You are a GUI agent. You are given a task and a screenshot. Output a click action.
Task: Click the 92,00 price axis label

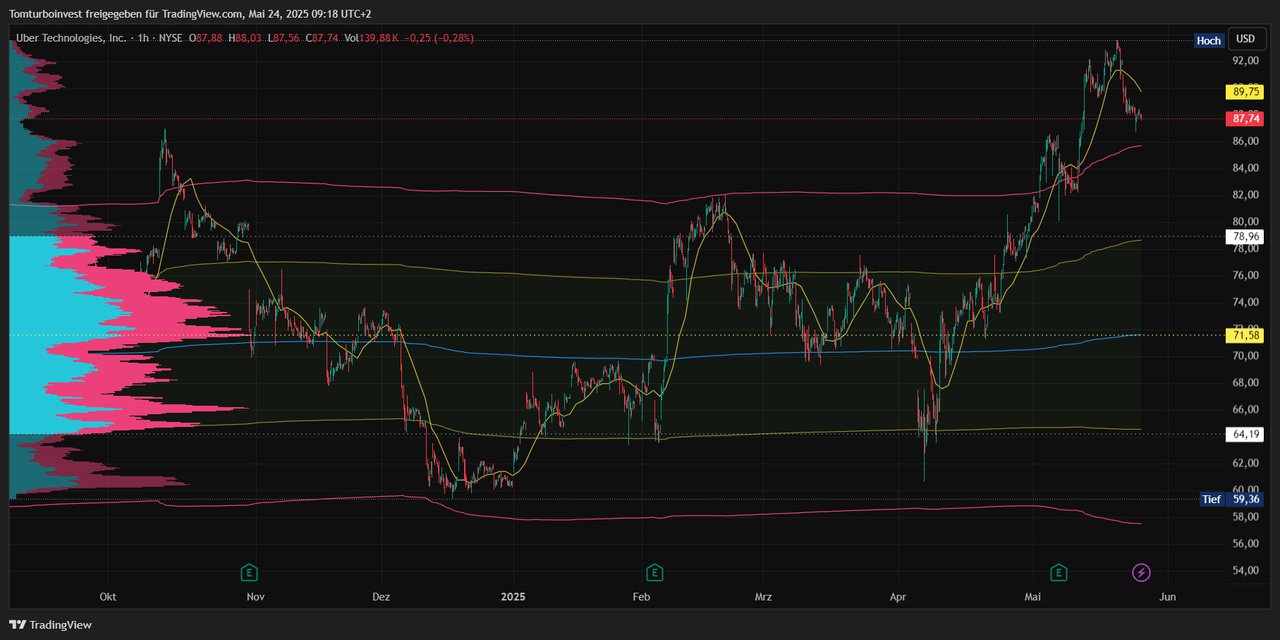click(x=1245, y=60)
